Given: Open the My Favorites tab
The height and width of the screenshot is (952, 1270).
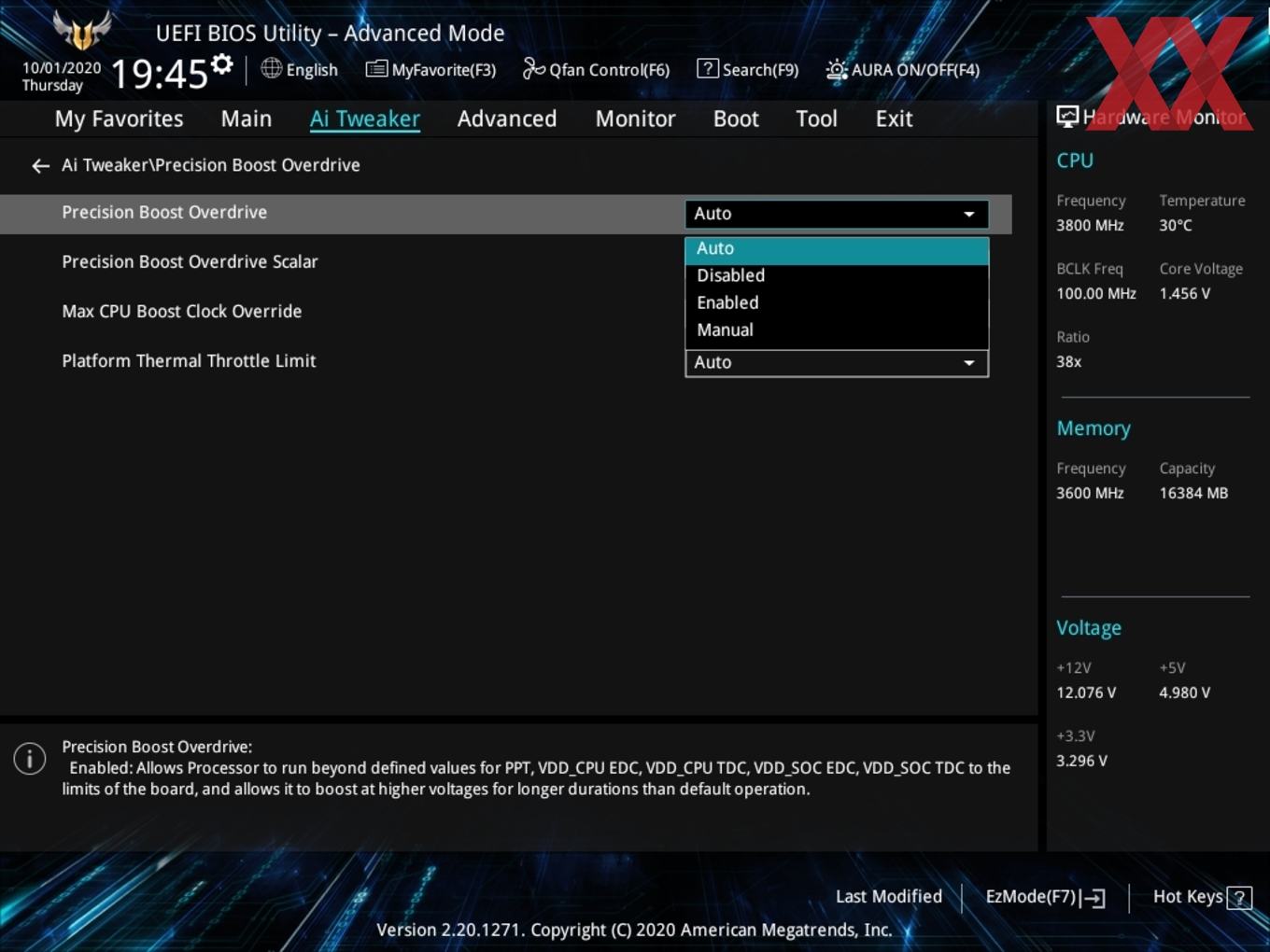Looking at the screenshot, I should click(x=119, y=119).
